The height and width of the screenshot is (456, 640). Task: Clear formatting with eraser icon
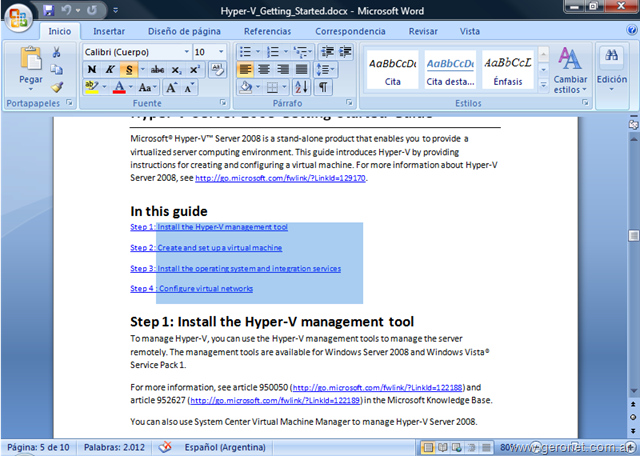pyautogui.click(x=218, y=70)
